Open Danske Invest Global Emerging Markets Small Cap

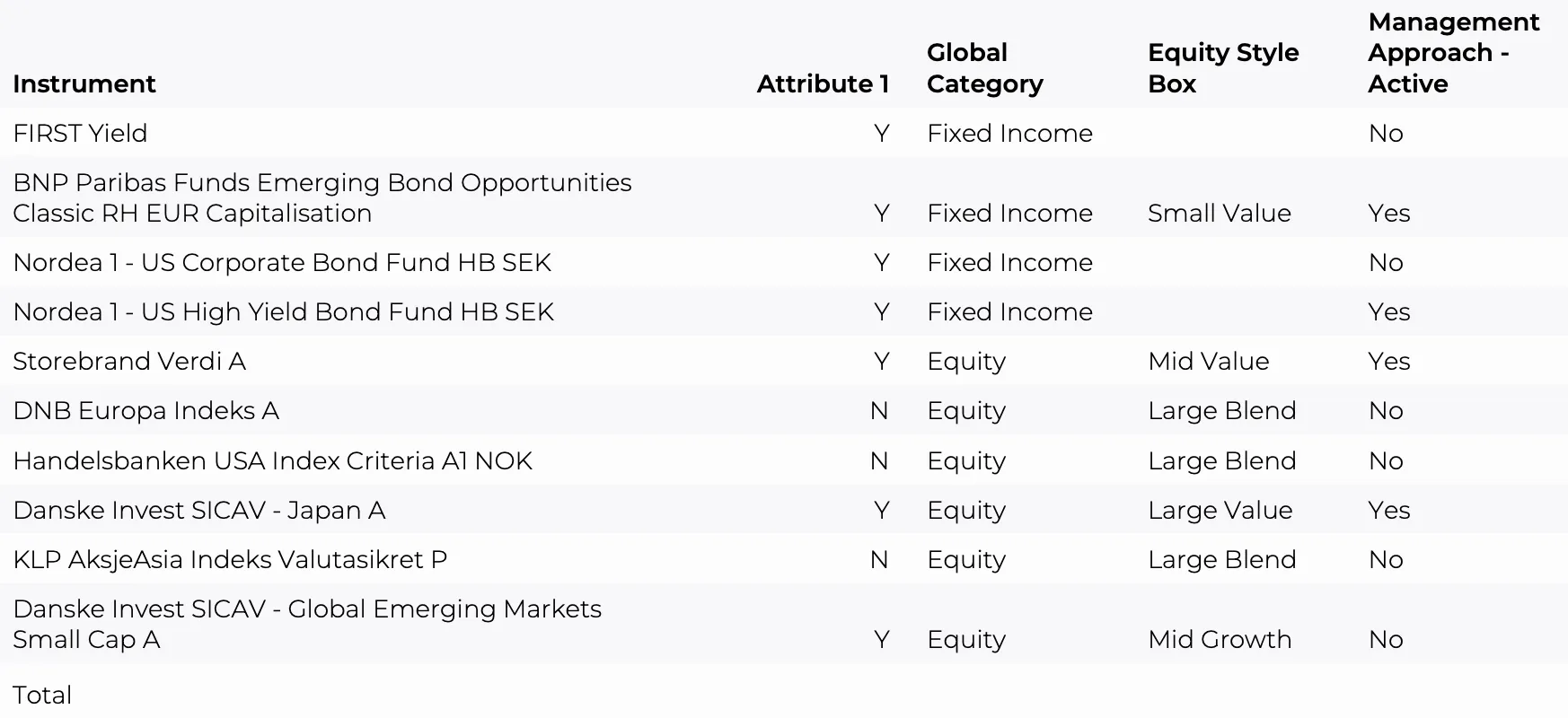(307, 624)
